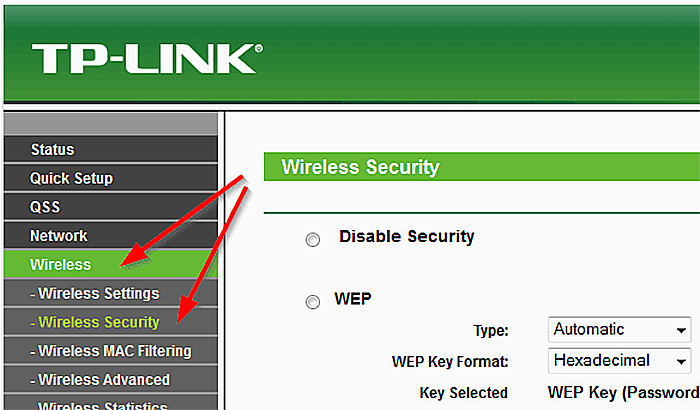
Task: Open Wireless MAC Filtering page
Action: point(111,351)
